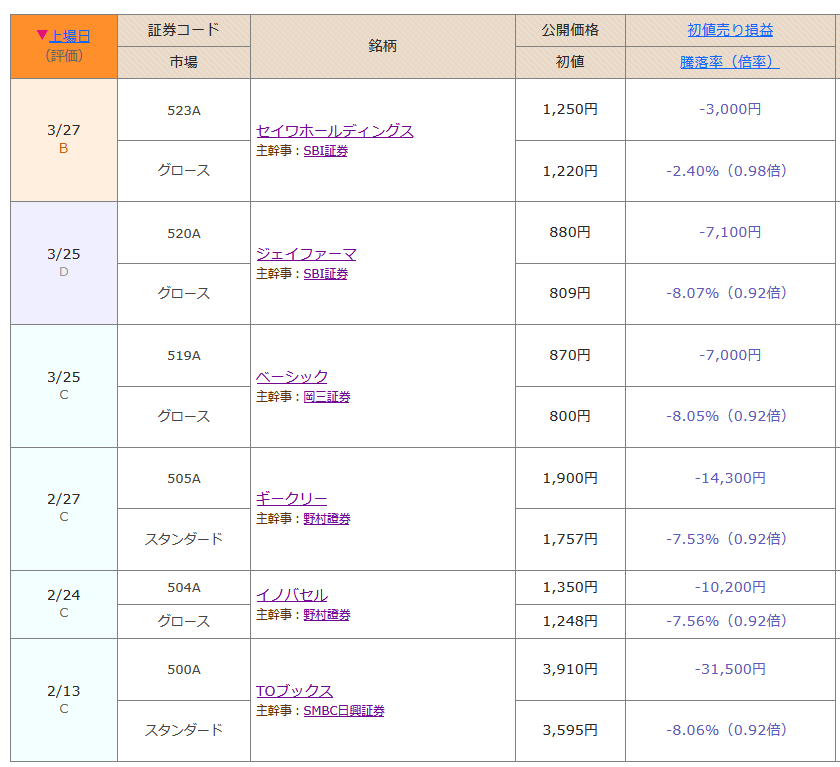Select the 520A securities code cell
This screenshot has height=767, width=840.
coord(184,233)
